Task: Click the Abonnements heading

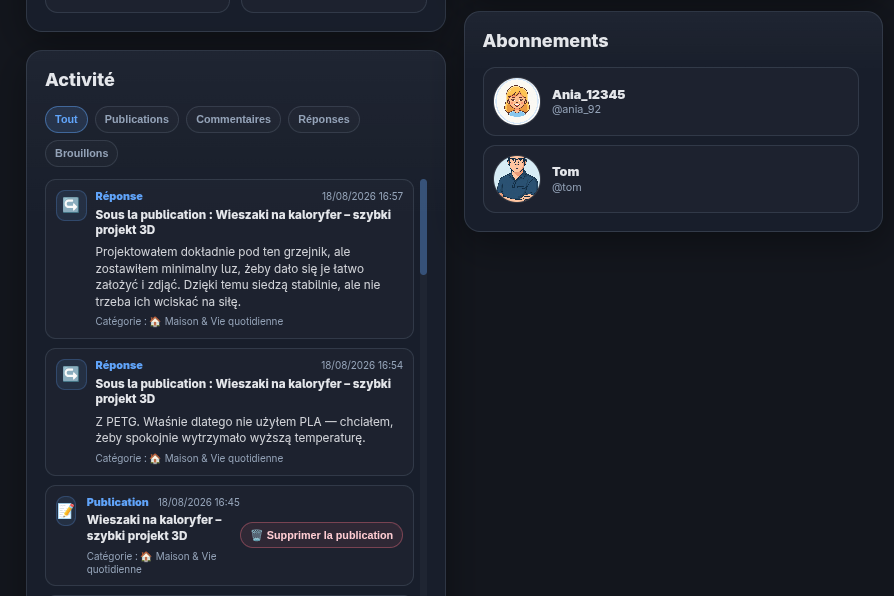Action: pyautogui.click(x=546, y=41)
